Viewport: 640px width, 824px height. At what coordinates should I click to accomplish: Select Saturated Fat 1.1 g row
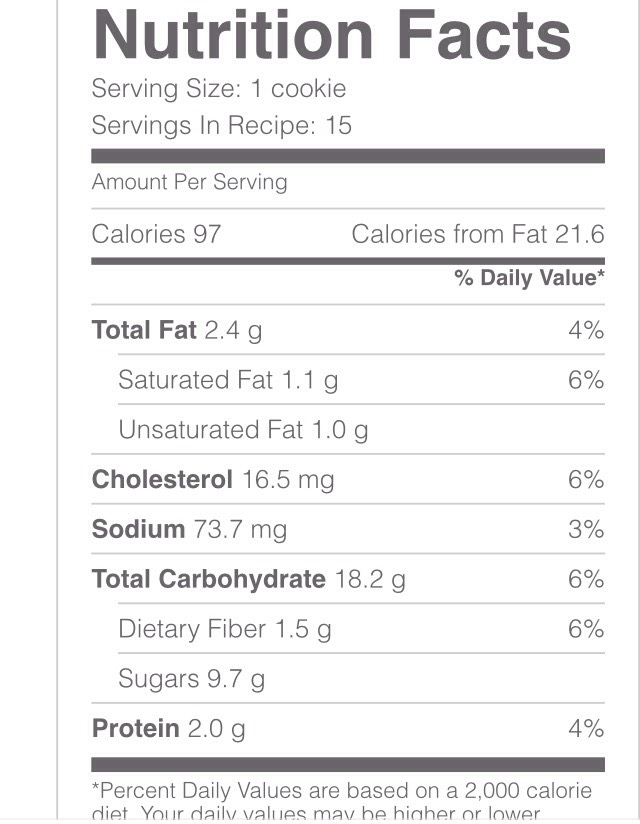coord(362,379)
